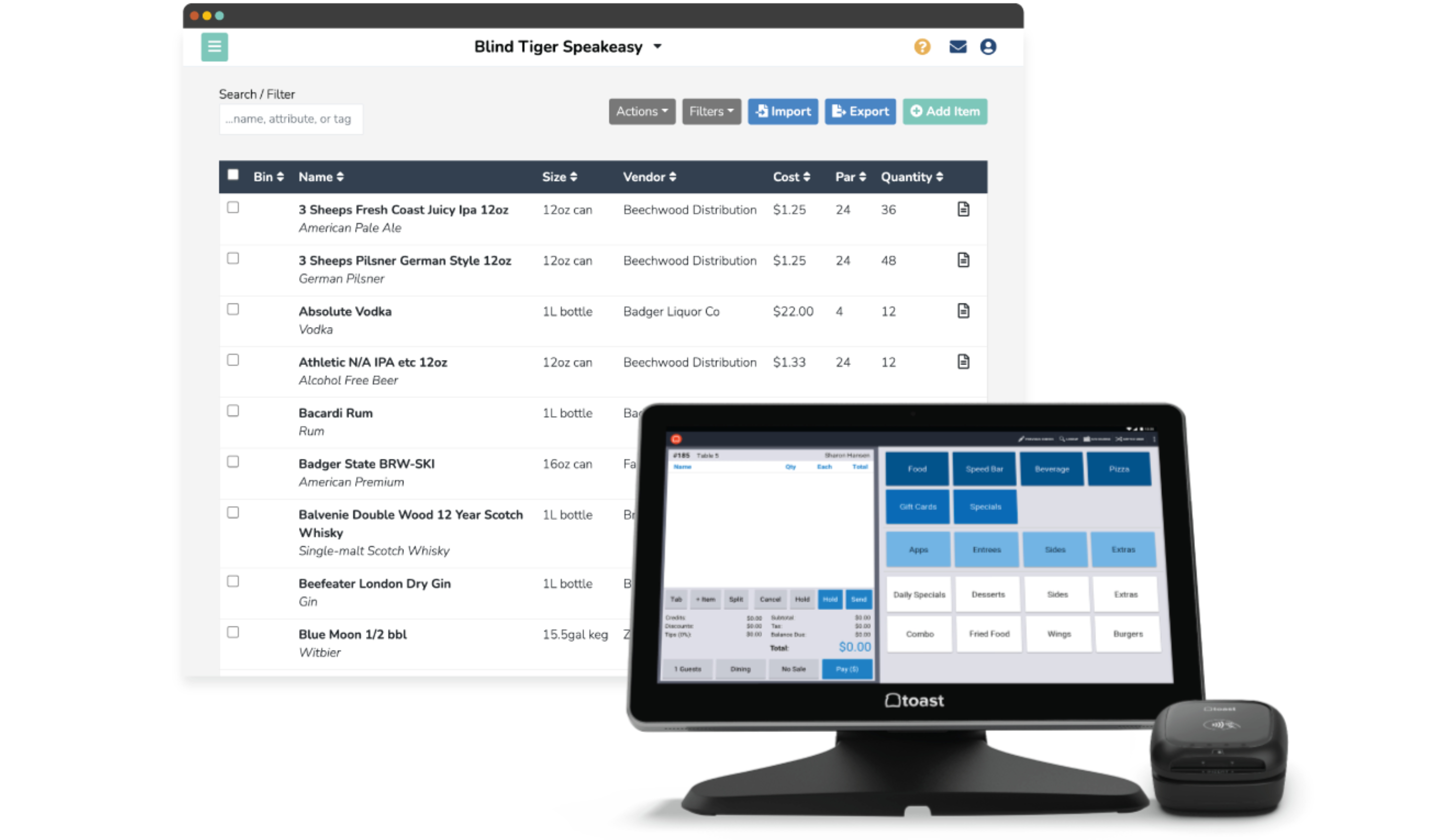Viewport: 1456px width, 840px height.
Task: Click the user profile icon top right
Action: click(x=988, y=46)
